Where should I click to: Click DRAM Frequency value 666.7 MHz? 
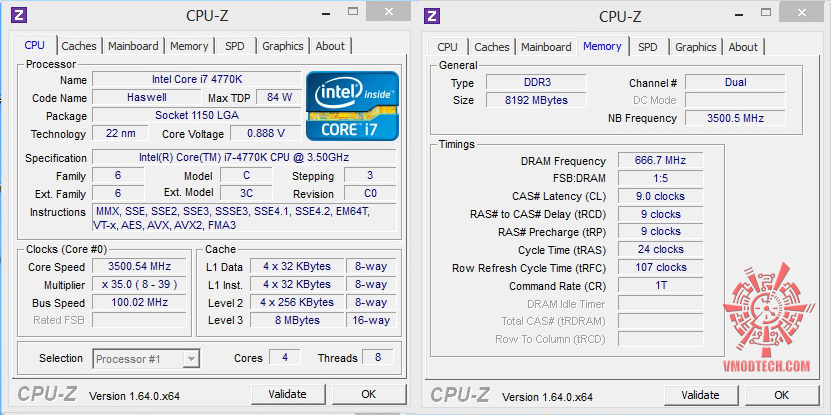(661, 160)
